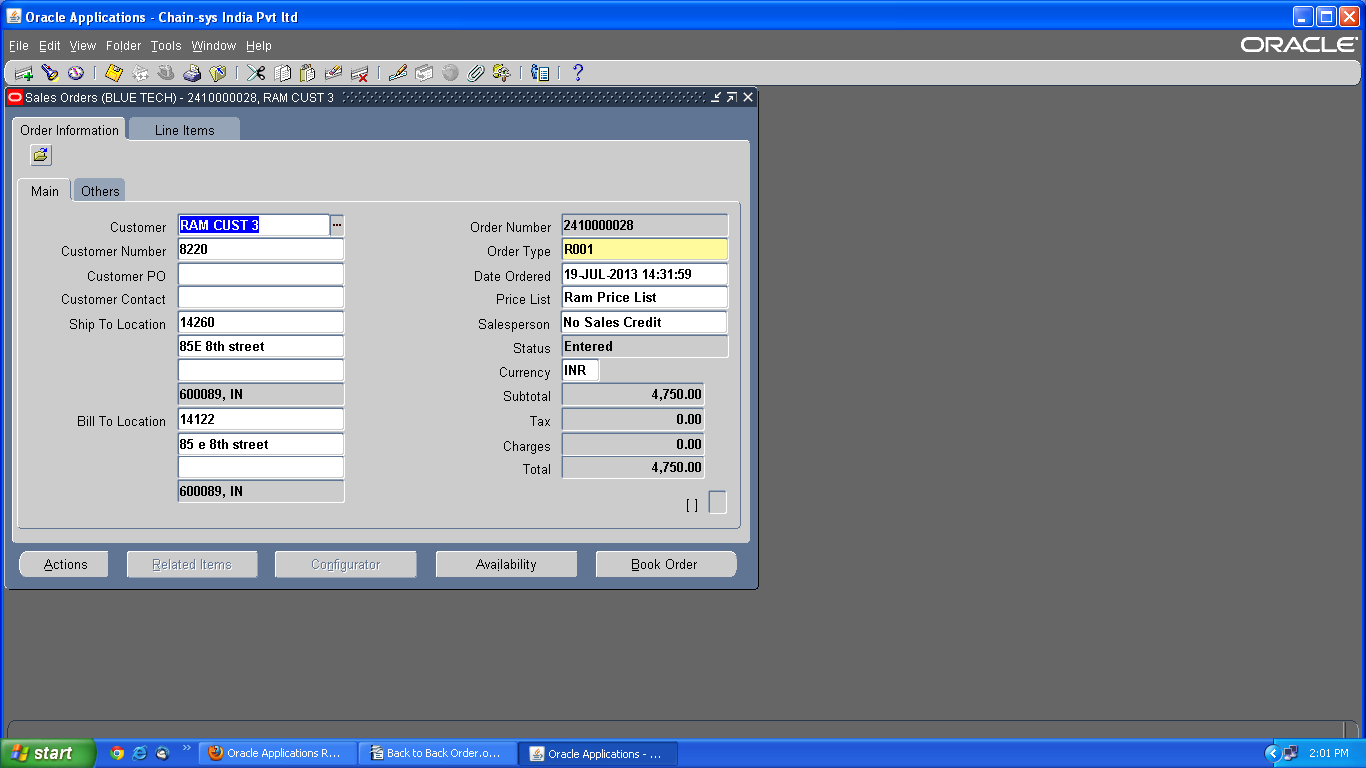Click the Print toolbar icon
This screenshot has height=768, width=1366.
coord(192,73)
